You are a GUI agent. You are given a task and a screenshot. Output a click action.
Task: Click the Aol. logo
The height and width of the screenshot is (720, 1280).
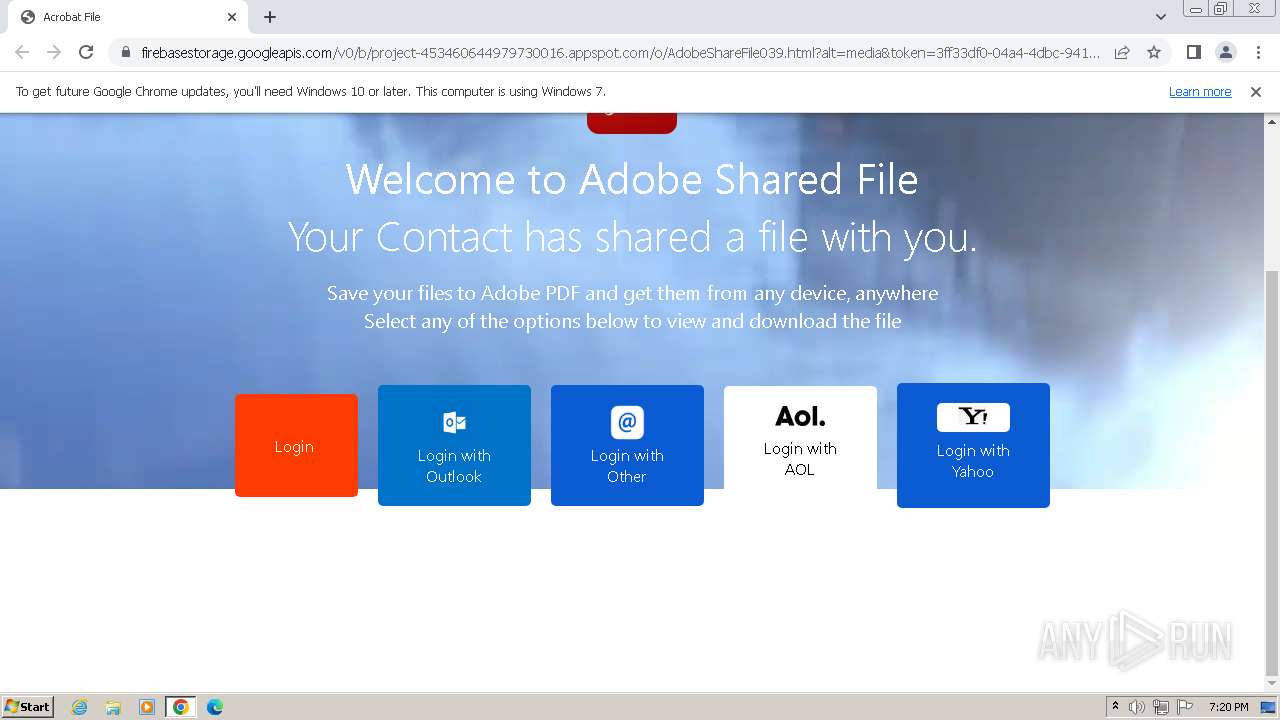[x=800, y=416]
